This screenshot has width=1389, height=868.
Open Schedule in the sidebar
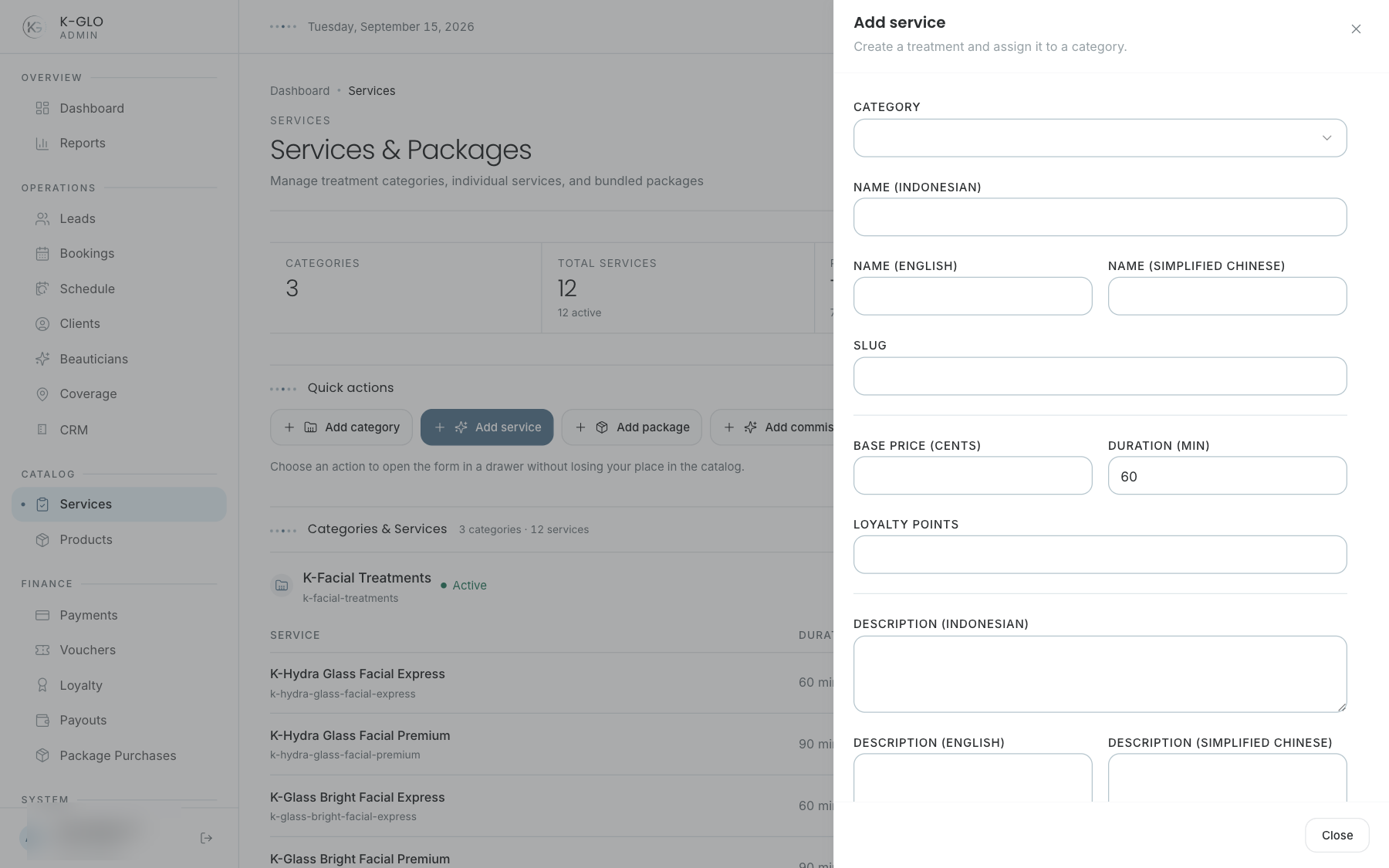(x=87, y=289)
